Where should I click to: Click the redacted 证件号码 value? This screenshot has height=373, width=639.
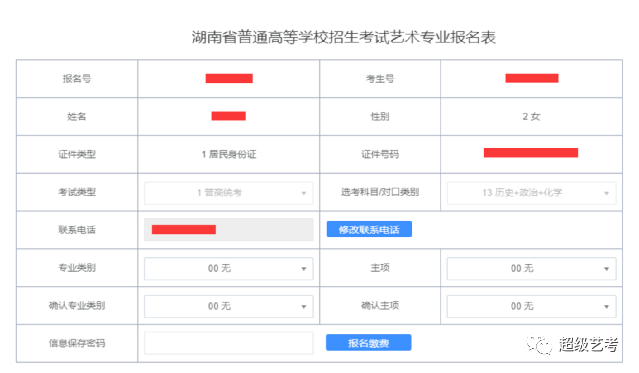tap(531, 153)
